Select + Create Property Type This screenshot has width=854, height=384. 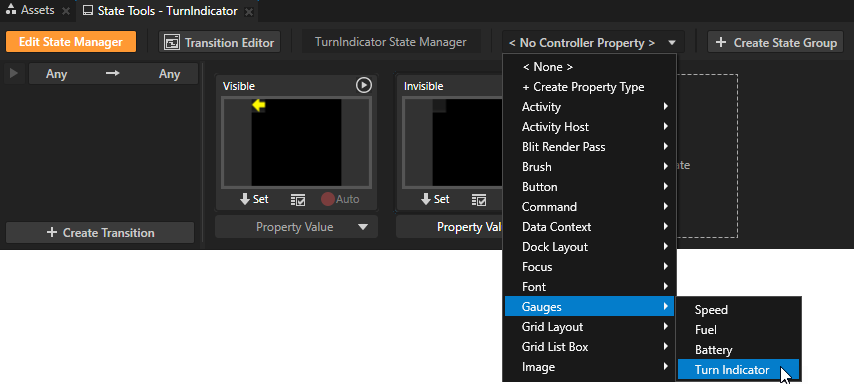tap(589, 87)
